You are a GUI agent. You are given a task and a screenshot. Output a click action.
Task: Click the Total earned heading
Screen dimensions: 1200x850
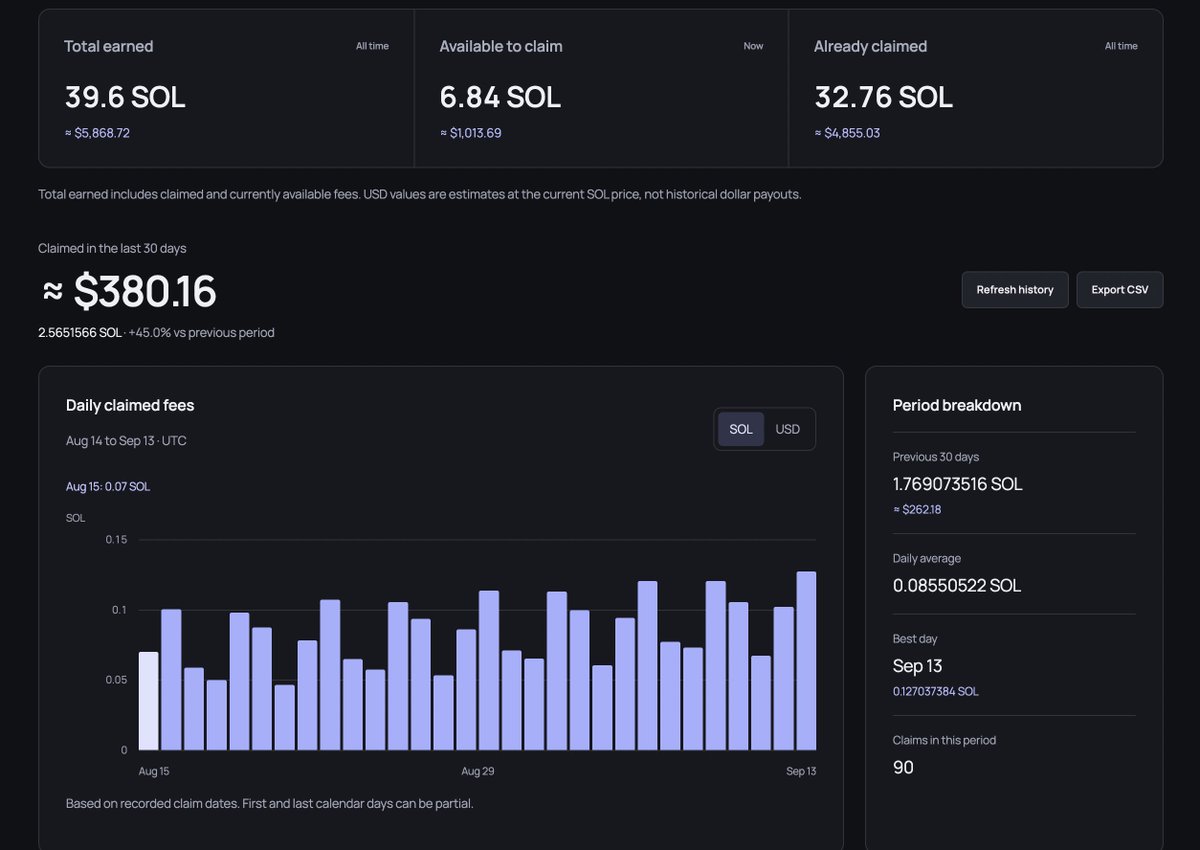click(109, 46)
